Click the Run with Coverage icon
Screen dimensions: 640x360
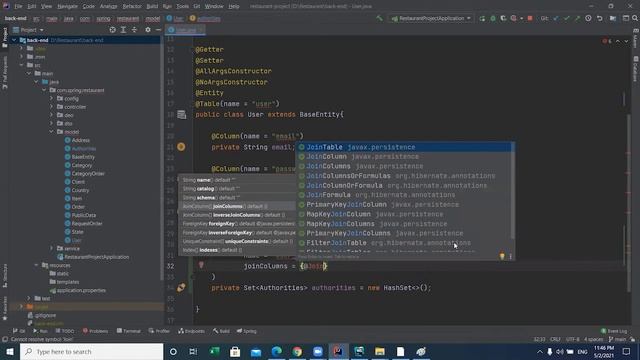click(x=503, y=18)
